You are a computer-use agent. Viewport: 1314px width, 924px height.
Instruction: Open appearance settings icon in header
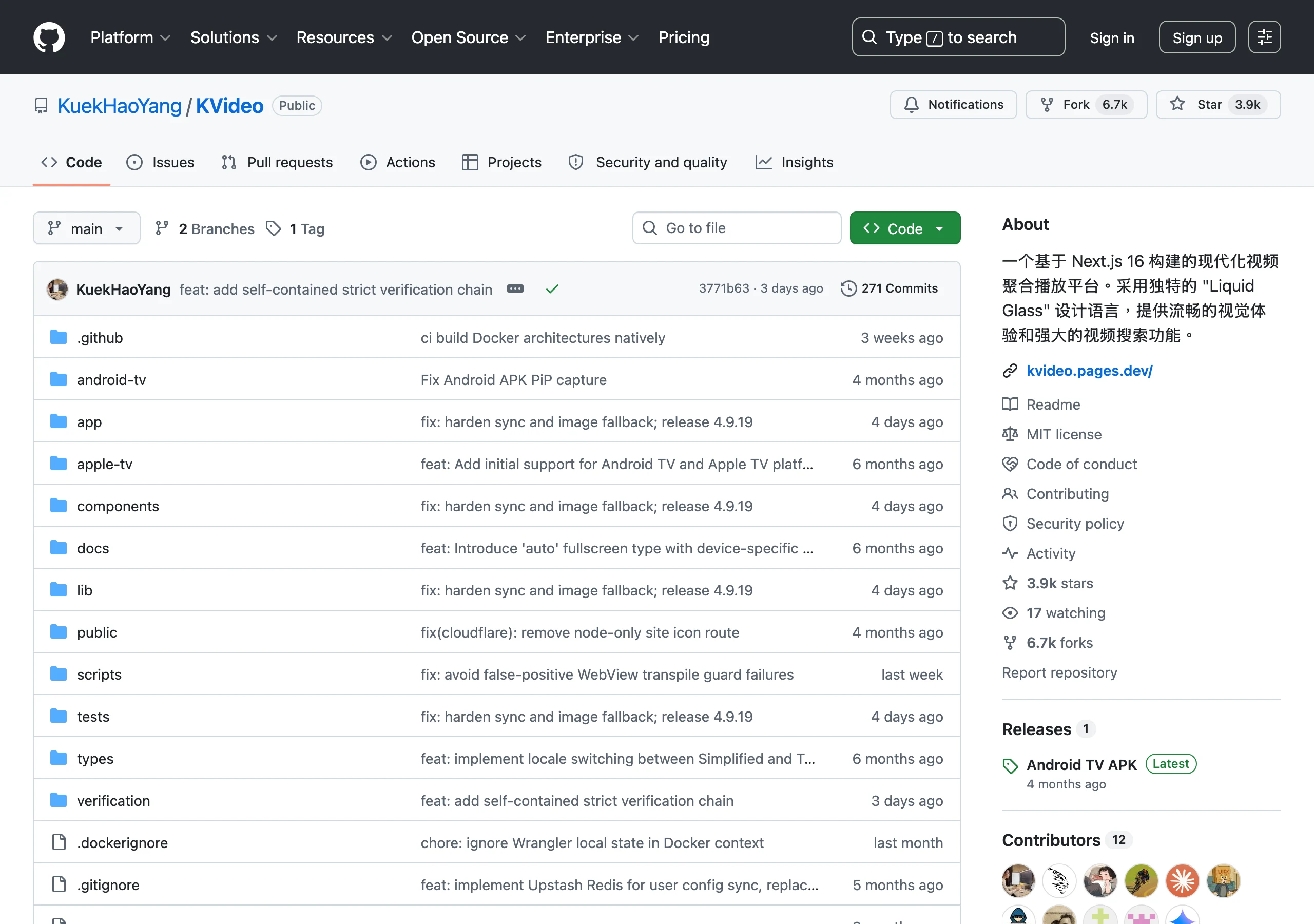pyautogui.click(x=1264, y=37)
